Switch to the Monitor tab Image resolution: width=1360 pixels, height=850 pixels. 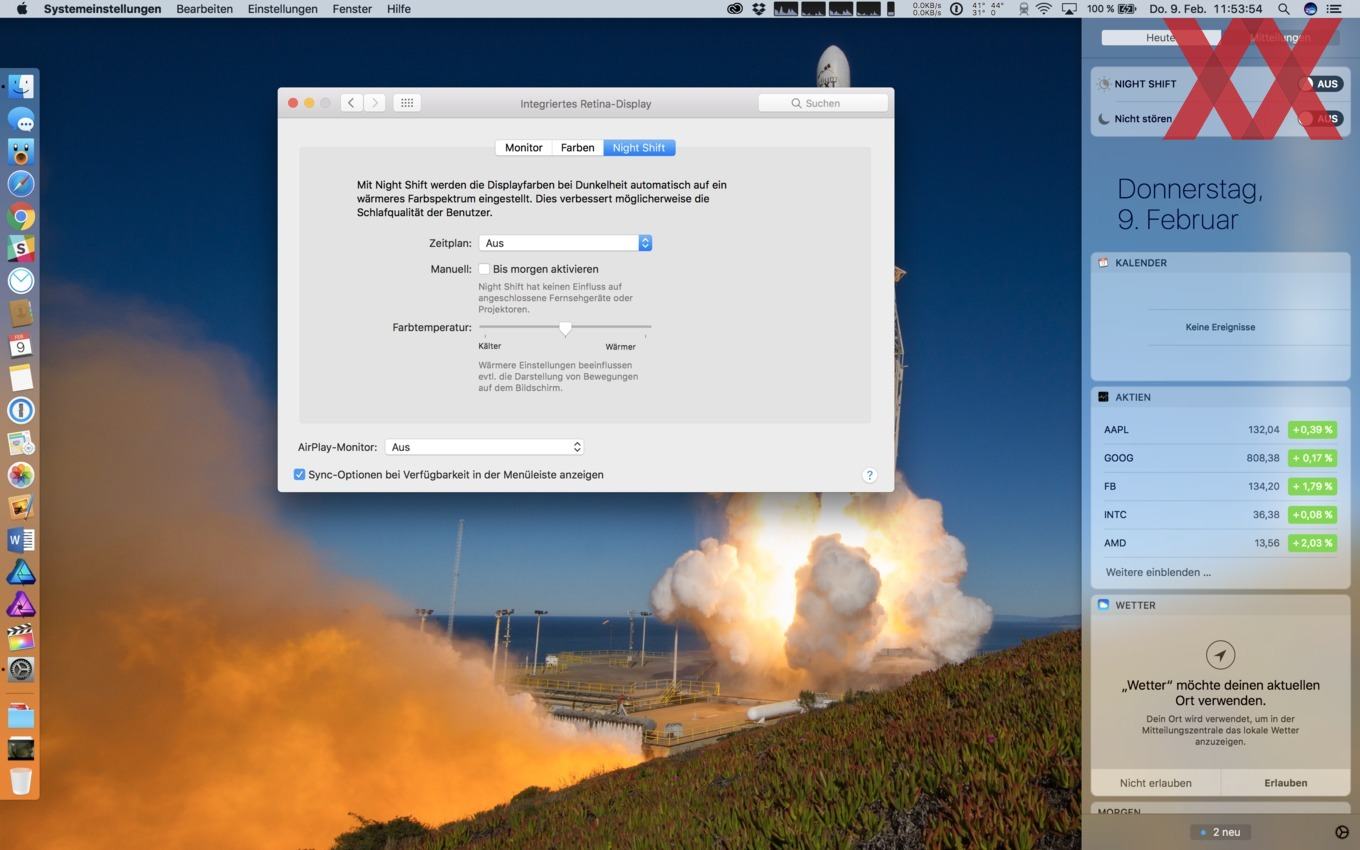[x=523, y=147]
